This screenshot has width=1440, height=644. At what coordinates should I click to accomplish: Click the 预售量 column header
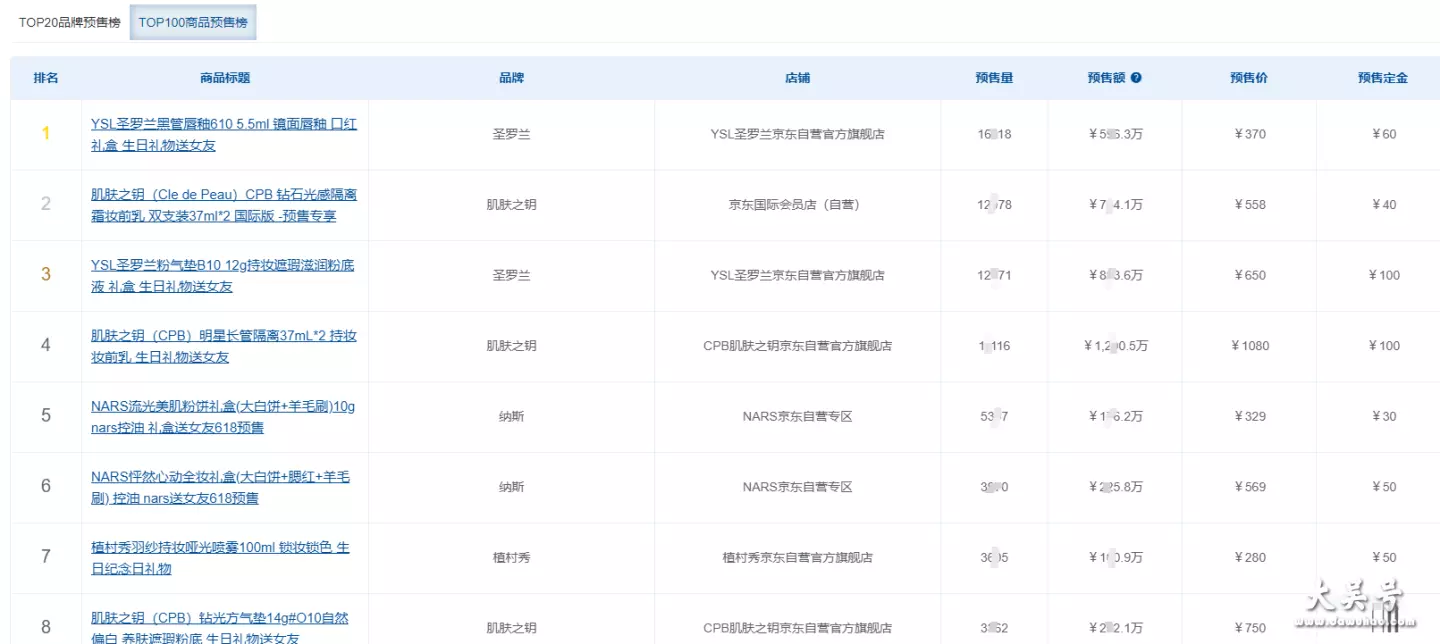tap(994, 78)
